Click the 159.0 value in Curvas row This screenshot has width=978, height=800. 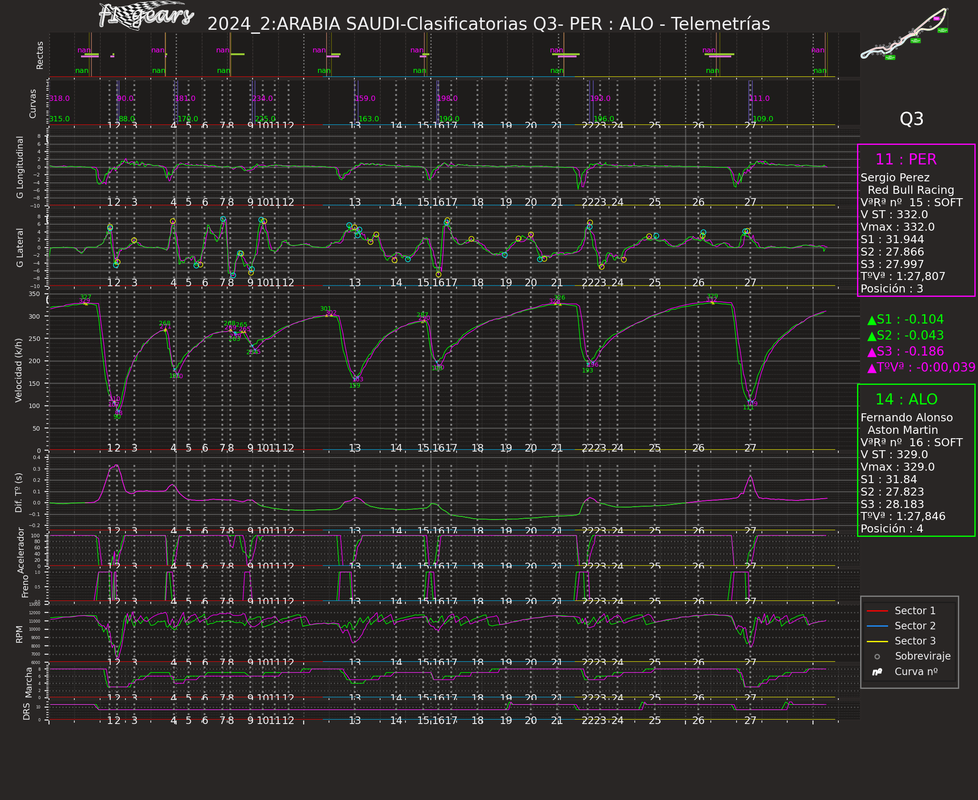click(x=365, y=99)
